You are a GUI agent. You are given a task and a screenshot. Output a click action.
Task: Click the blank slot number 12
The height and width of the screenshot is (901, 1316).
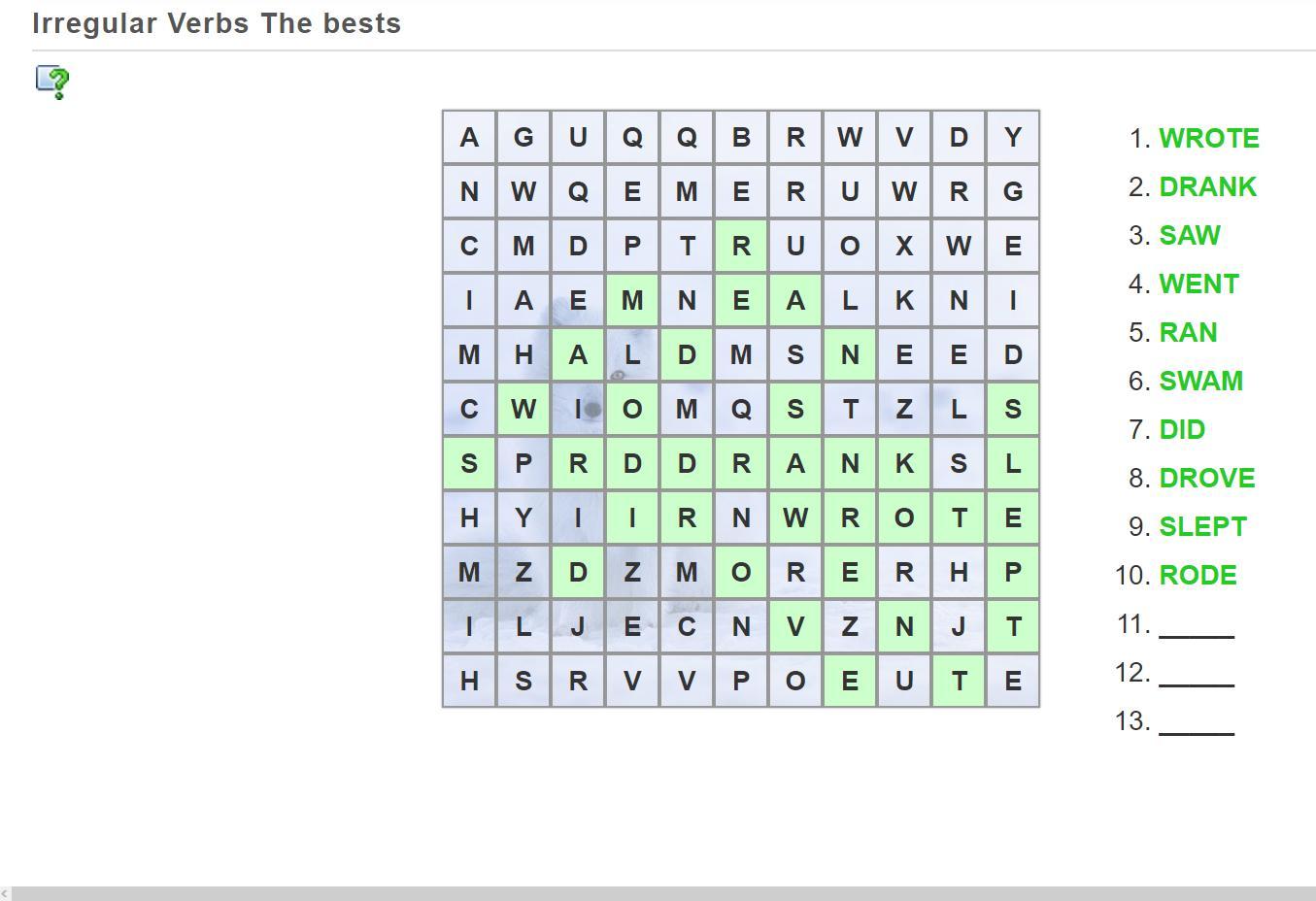(x=1197, y=674)
